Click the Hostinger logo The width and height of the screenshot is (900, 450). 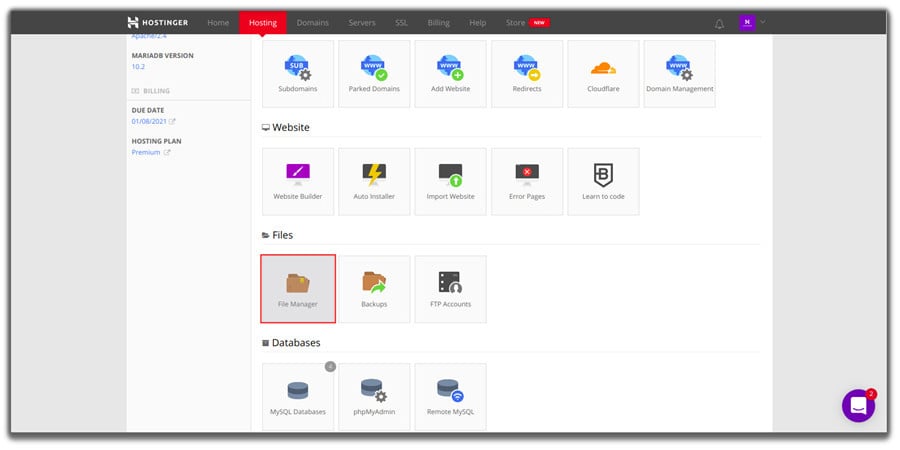157,23
